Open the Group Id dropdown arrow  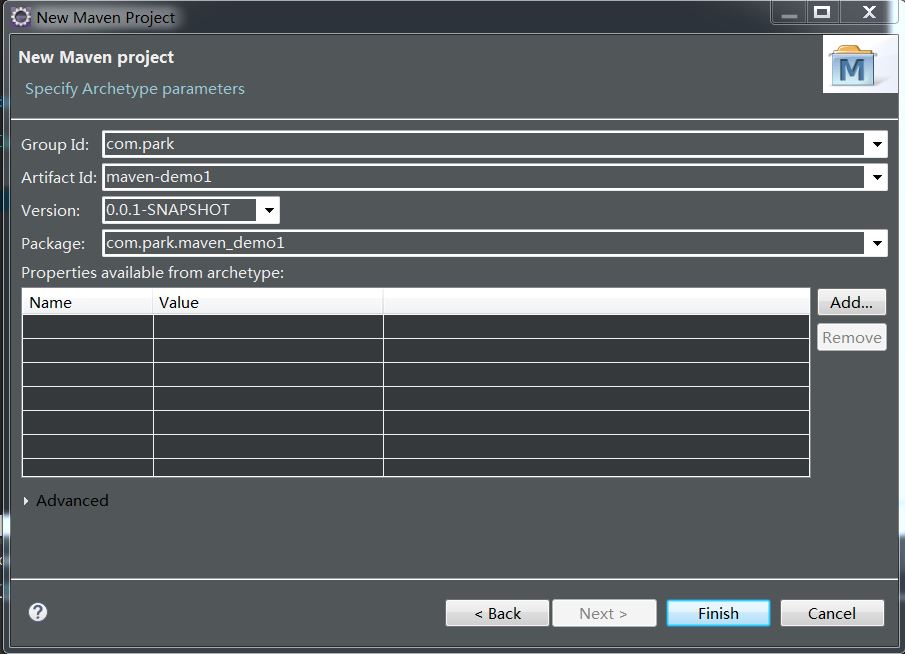point(877,144)
